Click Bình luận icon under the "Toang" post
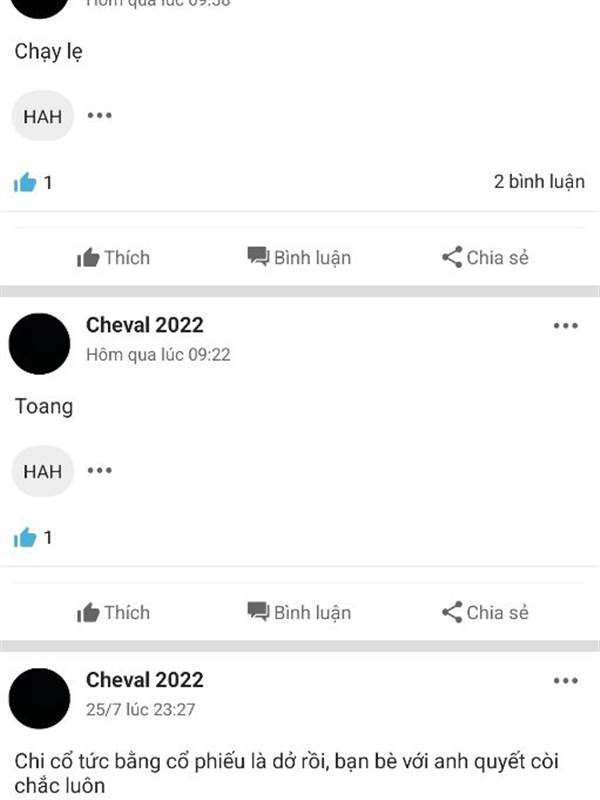 258,612
